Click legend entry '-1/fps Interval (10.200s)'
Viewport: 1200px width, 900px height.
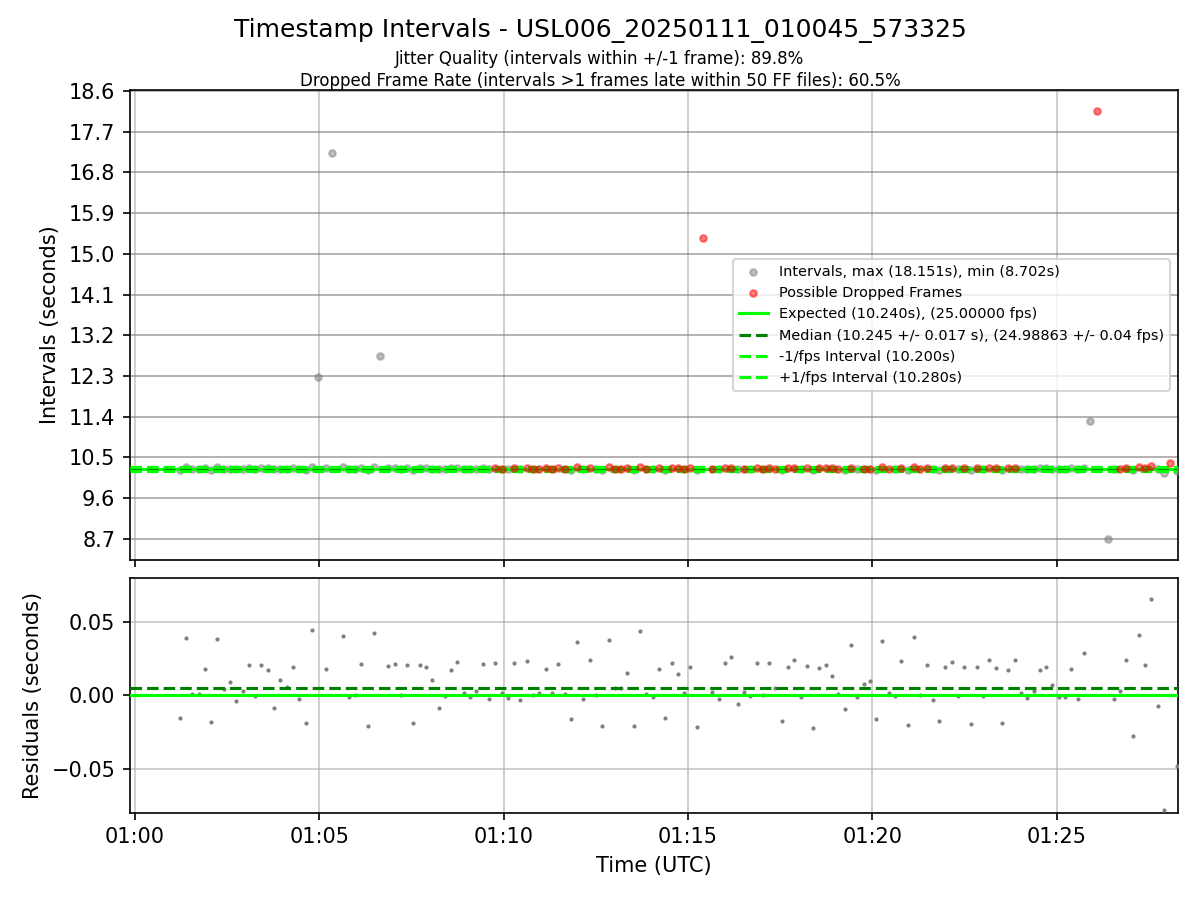click(867, 356)
